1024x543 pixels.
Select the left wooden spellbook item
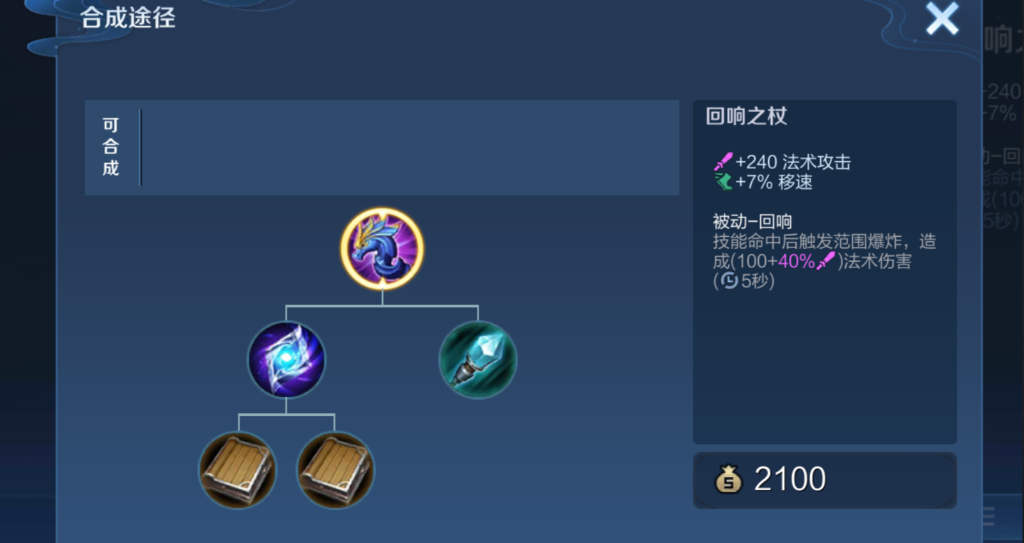238,470
